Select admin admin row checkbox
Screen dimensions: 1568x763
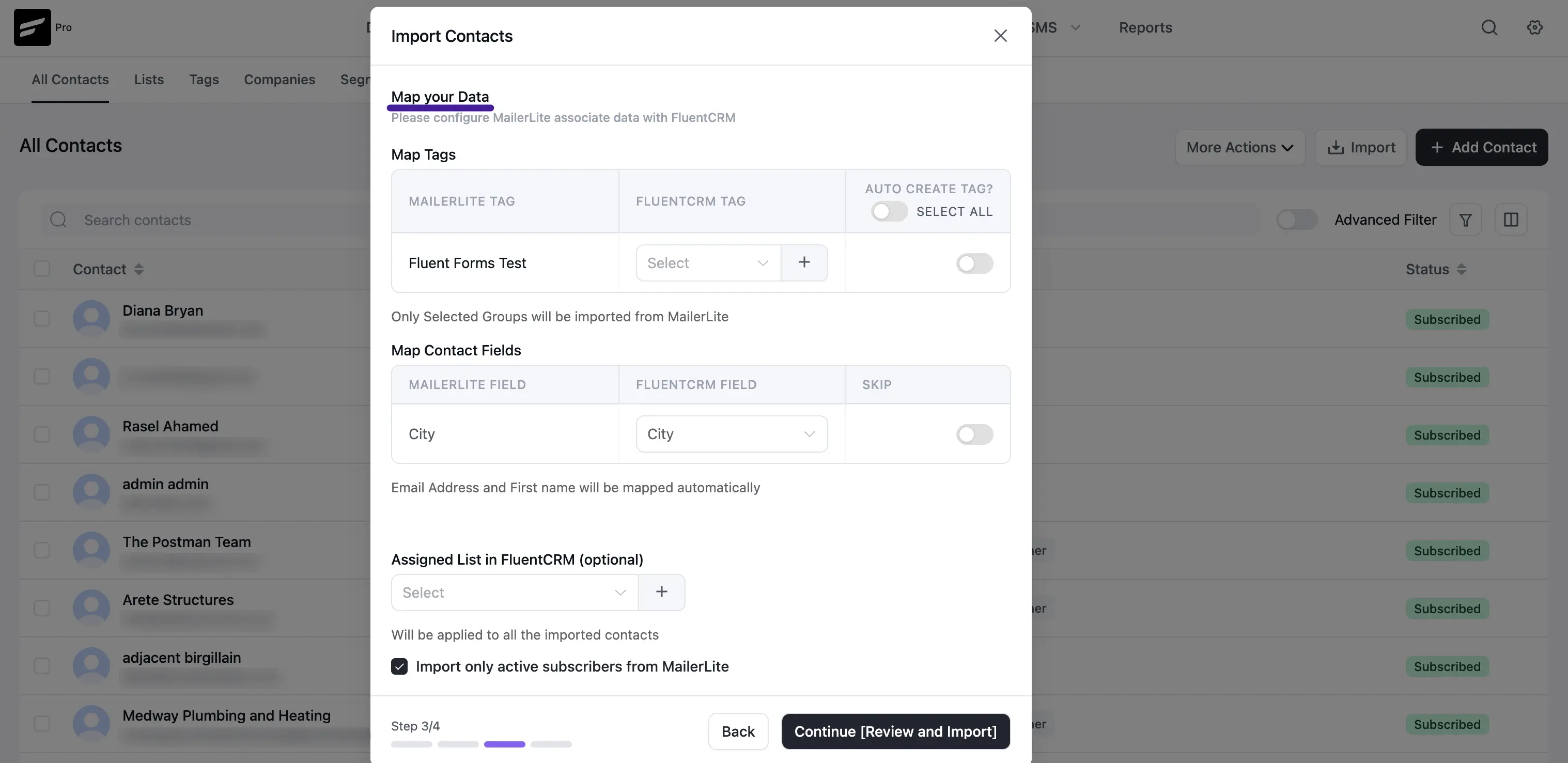(42, 492)
